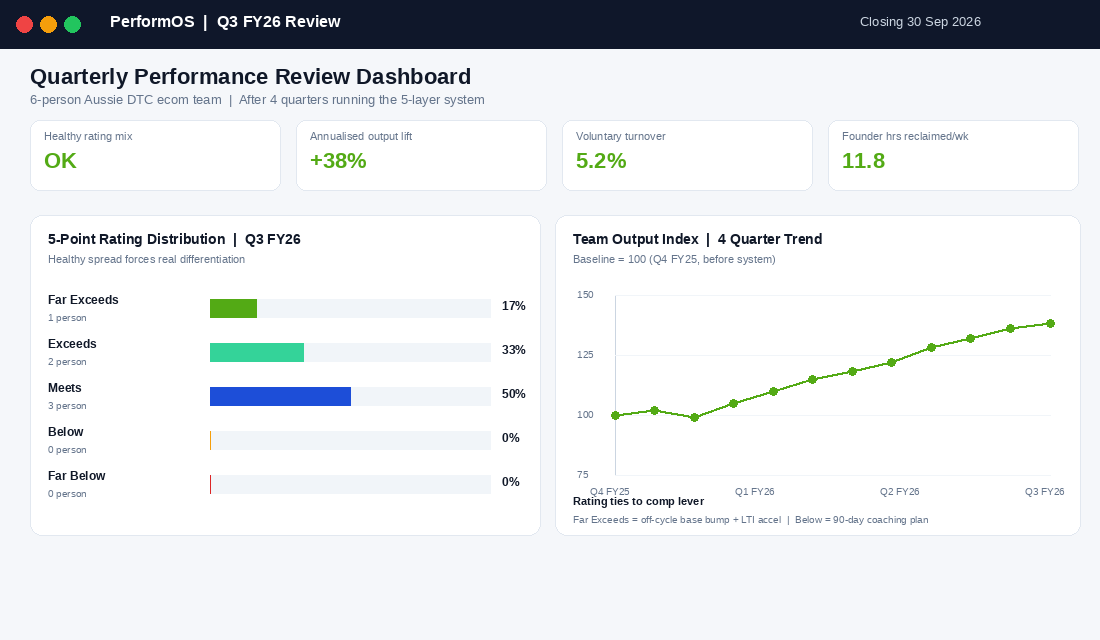
Task: Click the Q3 FY26 axis label
Action: 1045,491
